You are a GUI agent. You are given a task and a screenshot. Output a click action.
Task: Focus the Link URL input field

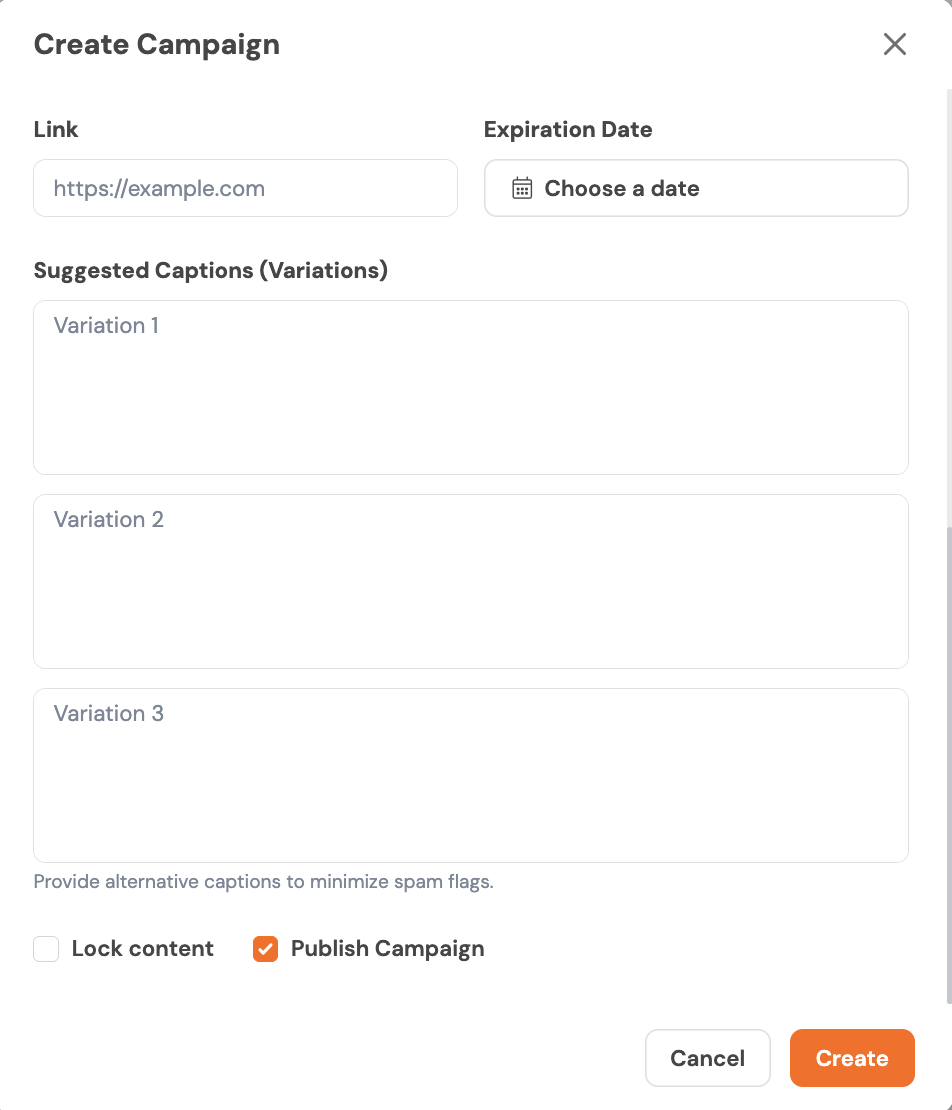coord(245,188)
